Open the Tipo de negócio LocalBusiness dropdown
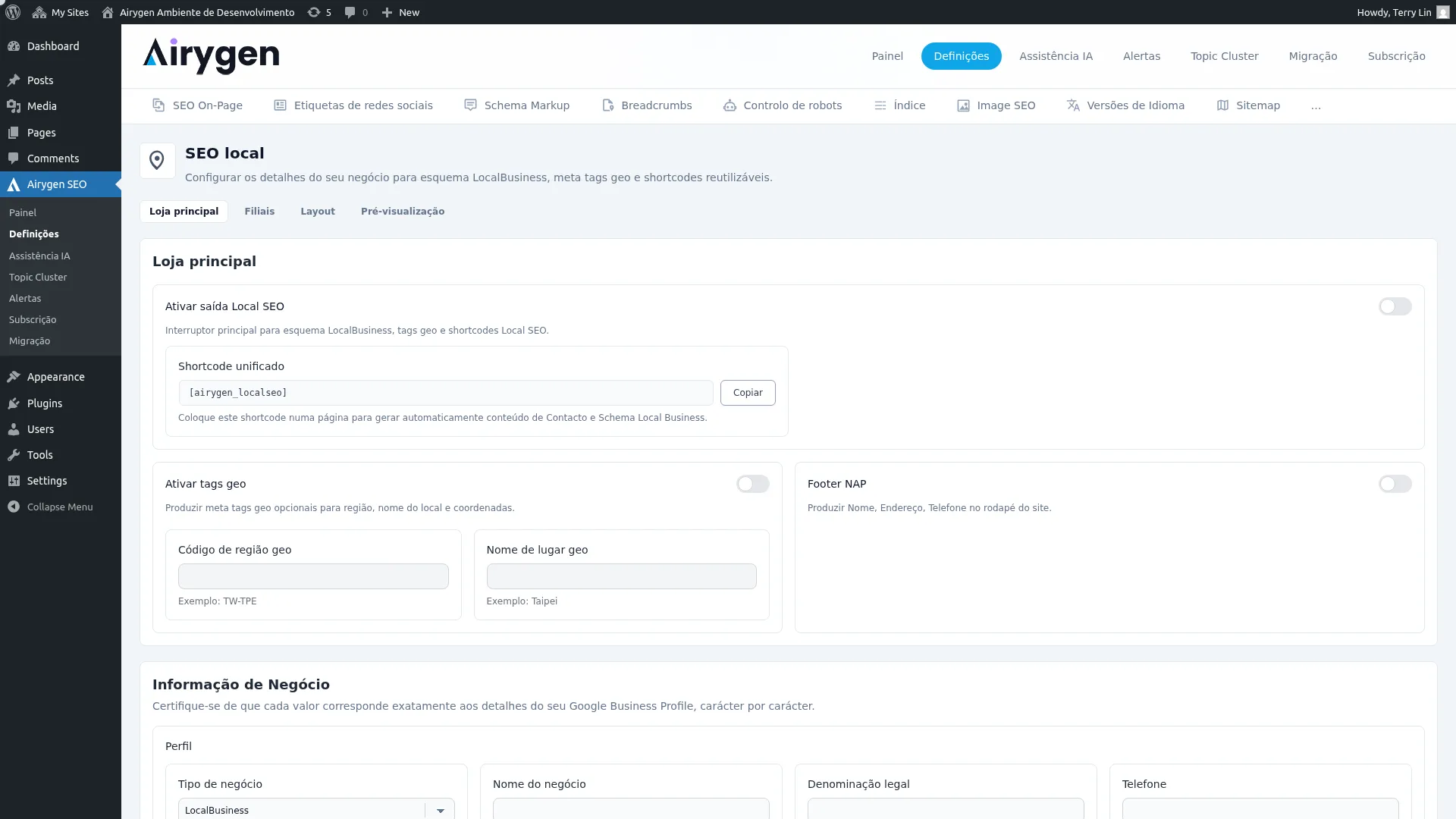The width and height of the screenshot is (1456, 819). pos(316,809)
